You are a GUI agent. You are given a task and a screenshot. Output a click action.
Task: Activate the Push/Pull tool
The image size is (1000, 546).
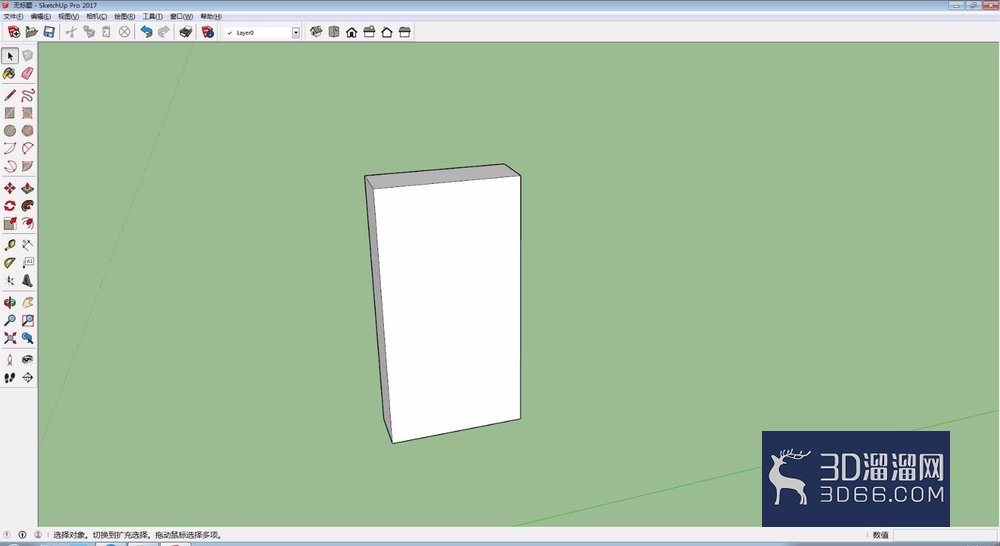click(x=27, y=188)
